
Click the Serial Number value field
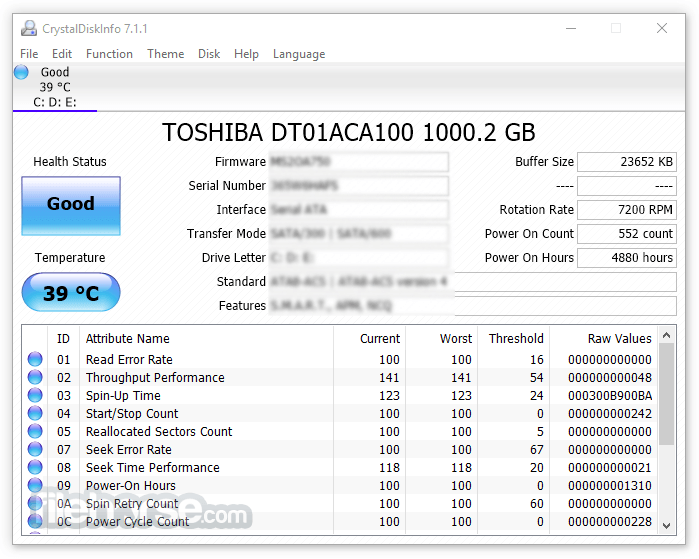point(359,186)
